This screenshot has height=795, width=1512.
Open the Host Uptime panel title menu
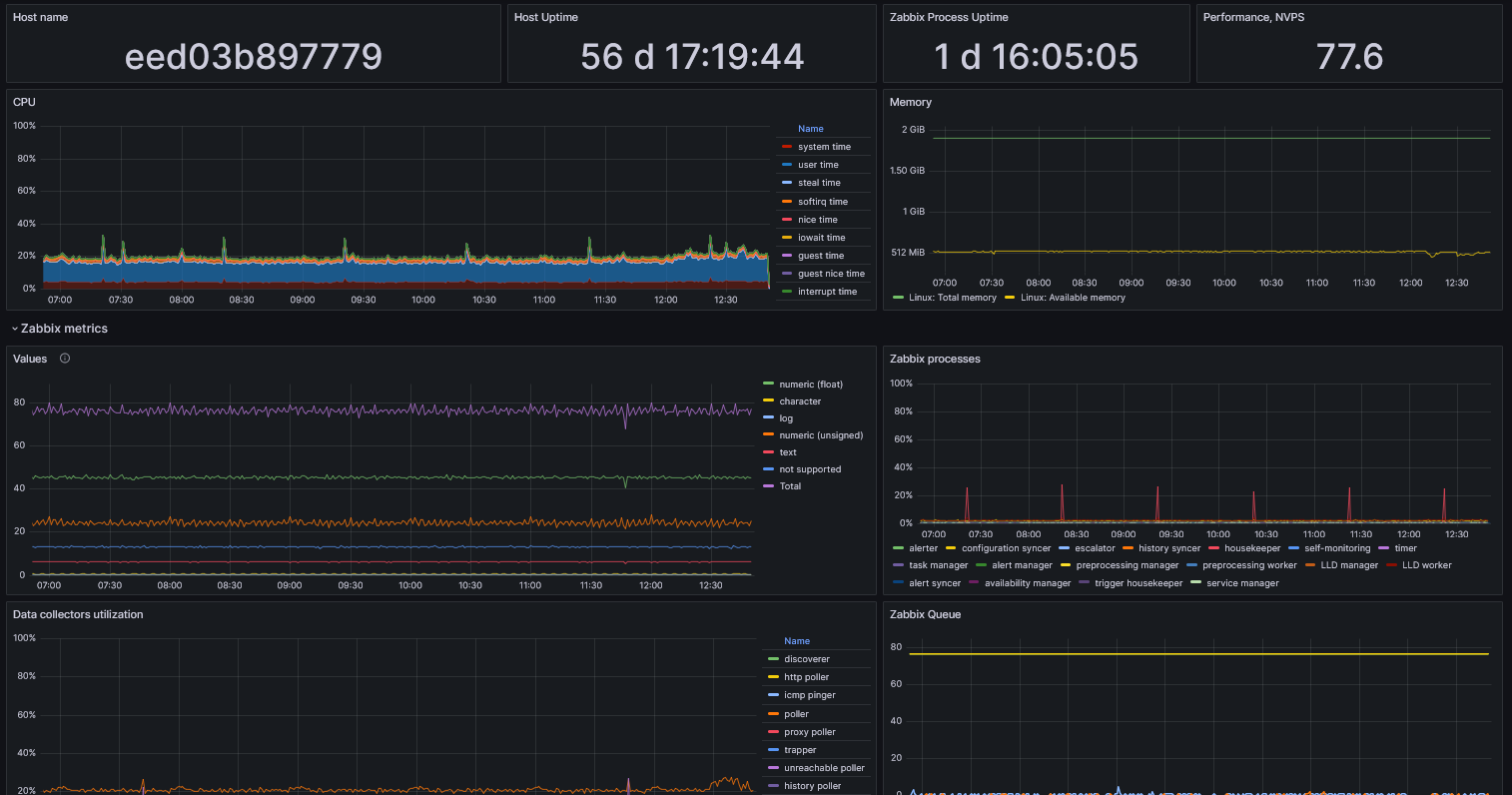(x=546, y=17)
